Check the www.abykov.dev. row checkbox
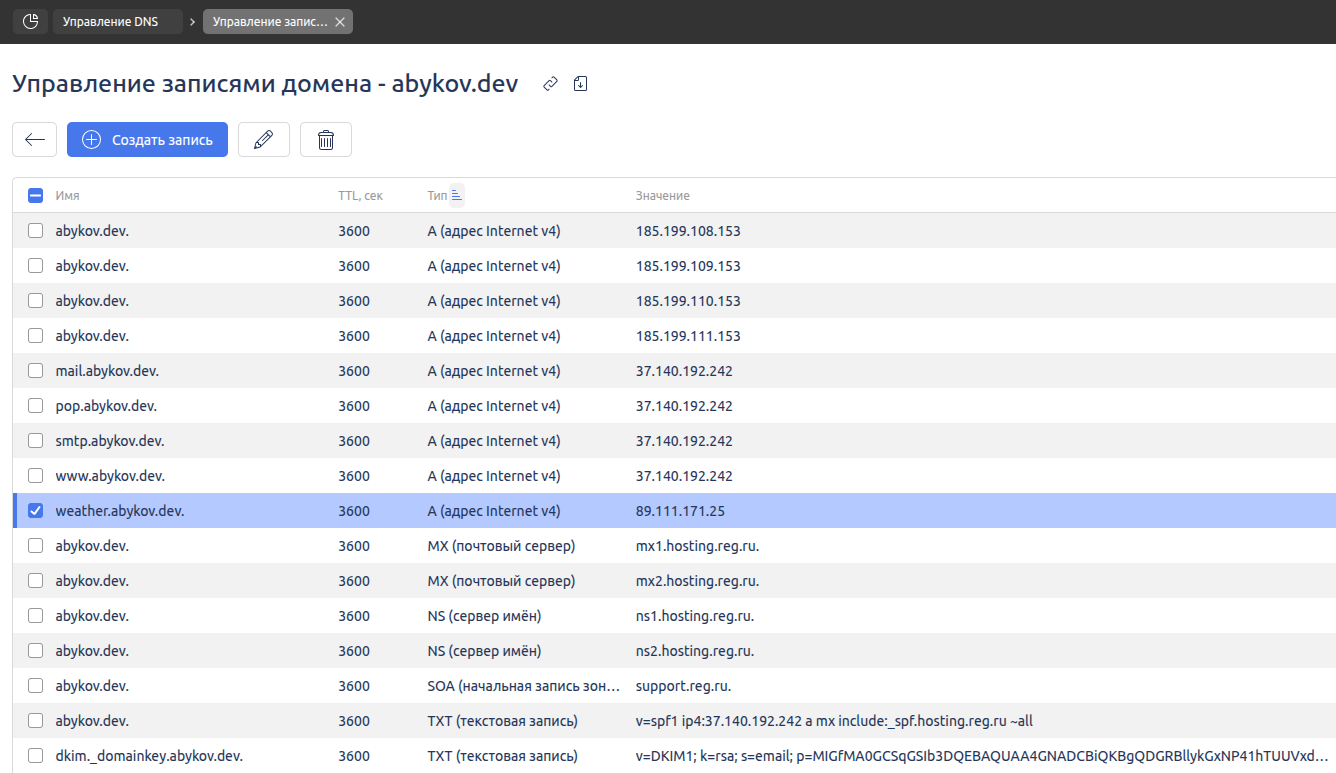The width and height of the screenshot is (1336, 773). (x=35, y=476)
